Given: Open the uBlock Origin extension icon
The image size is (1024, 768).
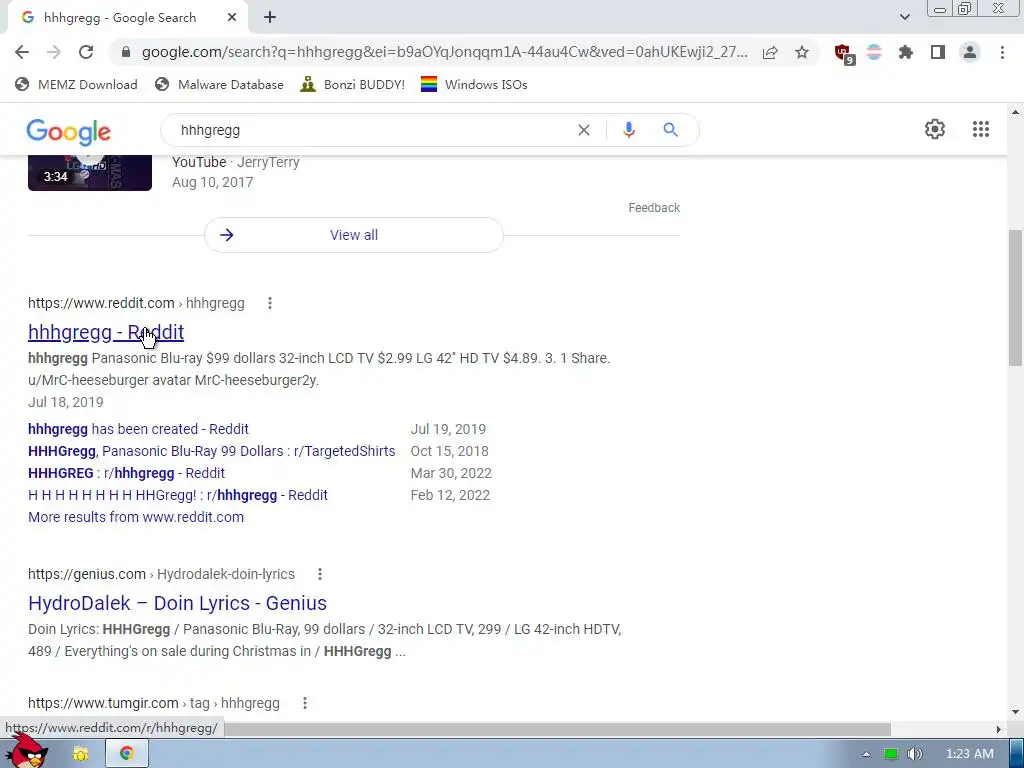Looking at the screenshot, I should click(x=844, y=54).
